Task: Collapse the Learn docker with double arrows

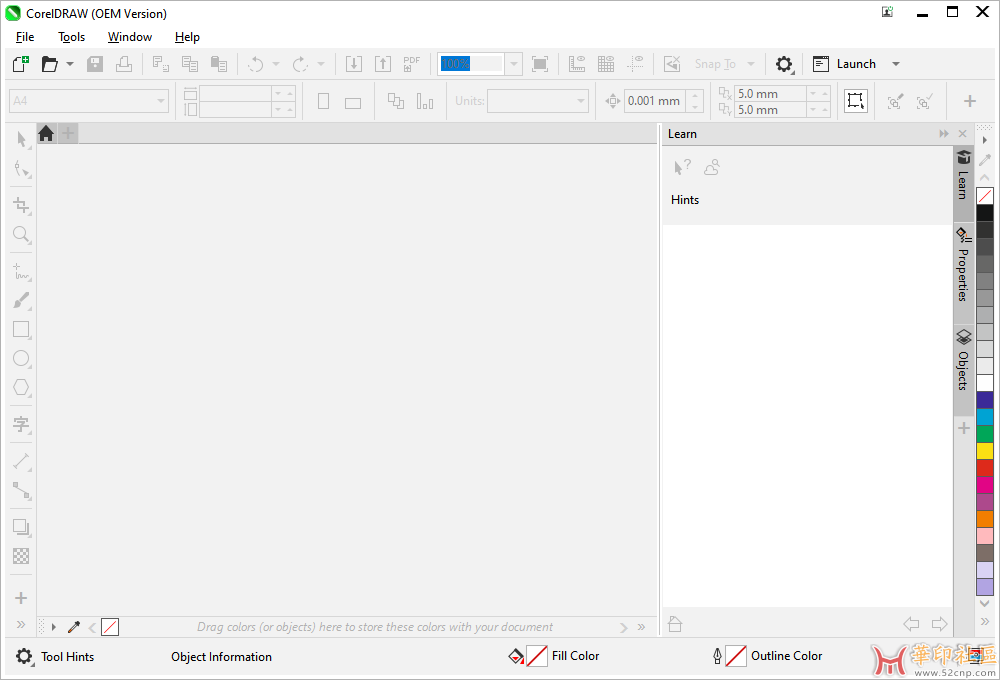Action: (944, 134)
